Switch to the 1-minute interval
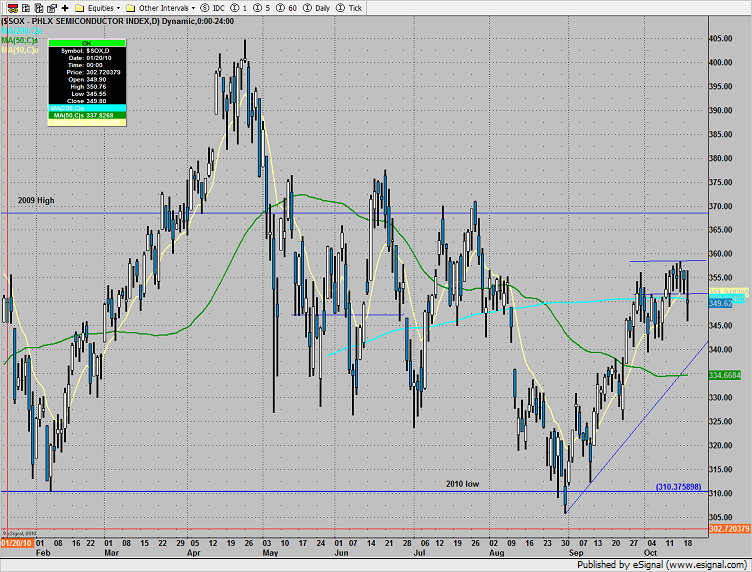The width and height of the screenshot is (752, 572). (x=239, y=8)
